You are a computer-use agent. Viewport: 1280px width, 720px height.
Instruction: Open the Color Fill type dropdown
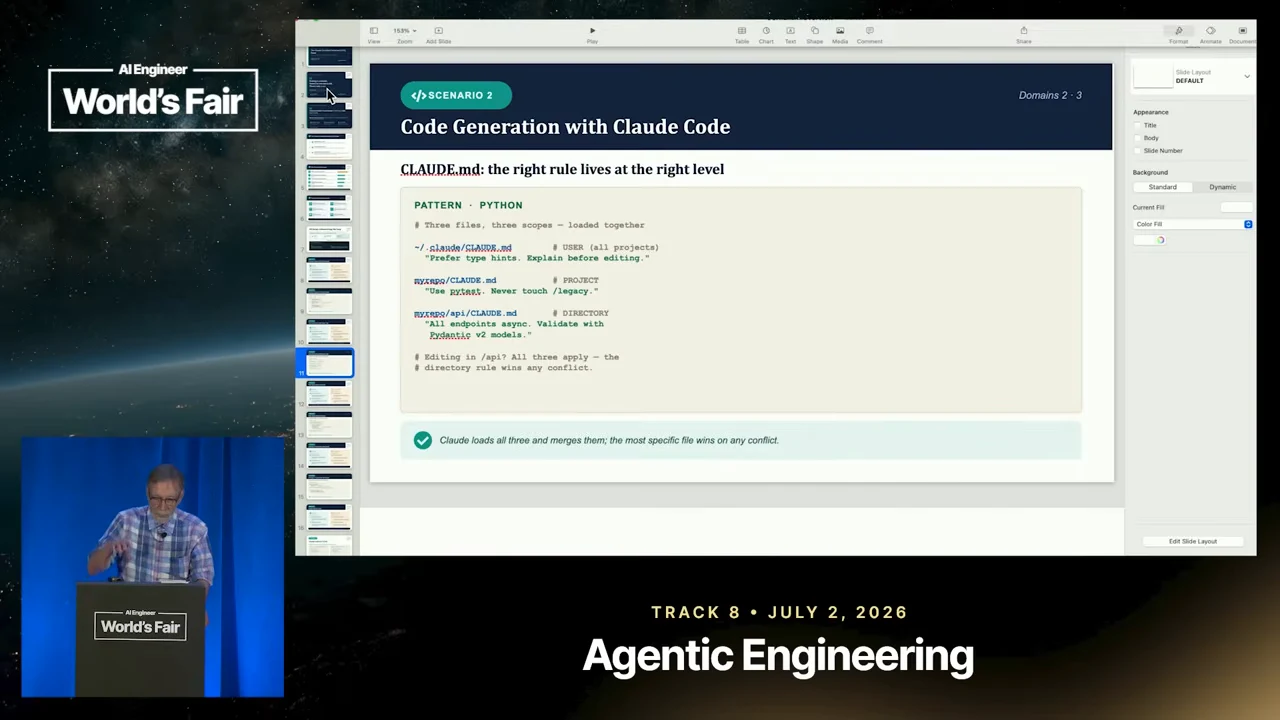(1192, 224)
